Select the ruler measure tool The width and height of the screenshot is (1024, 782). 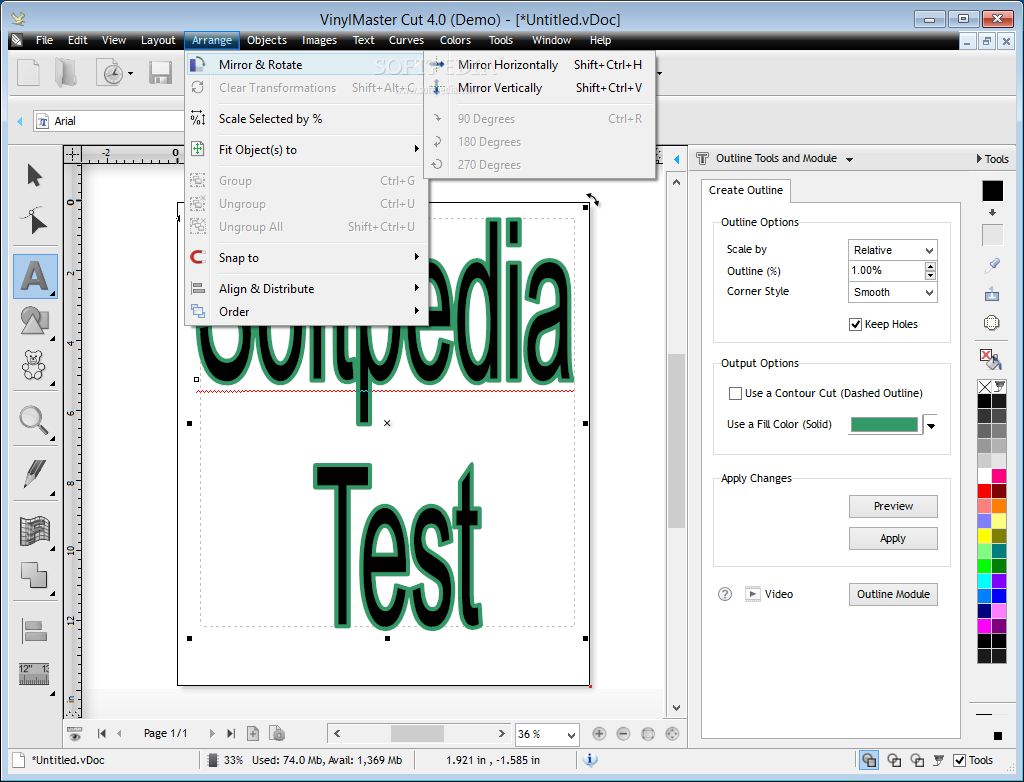point(35,674)
